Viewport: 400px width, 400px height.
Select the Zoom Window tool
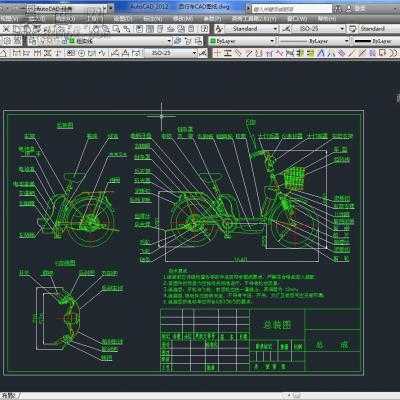(x=116, y=29)
